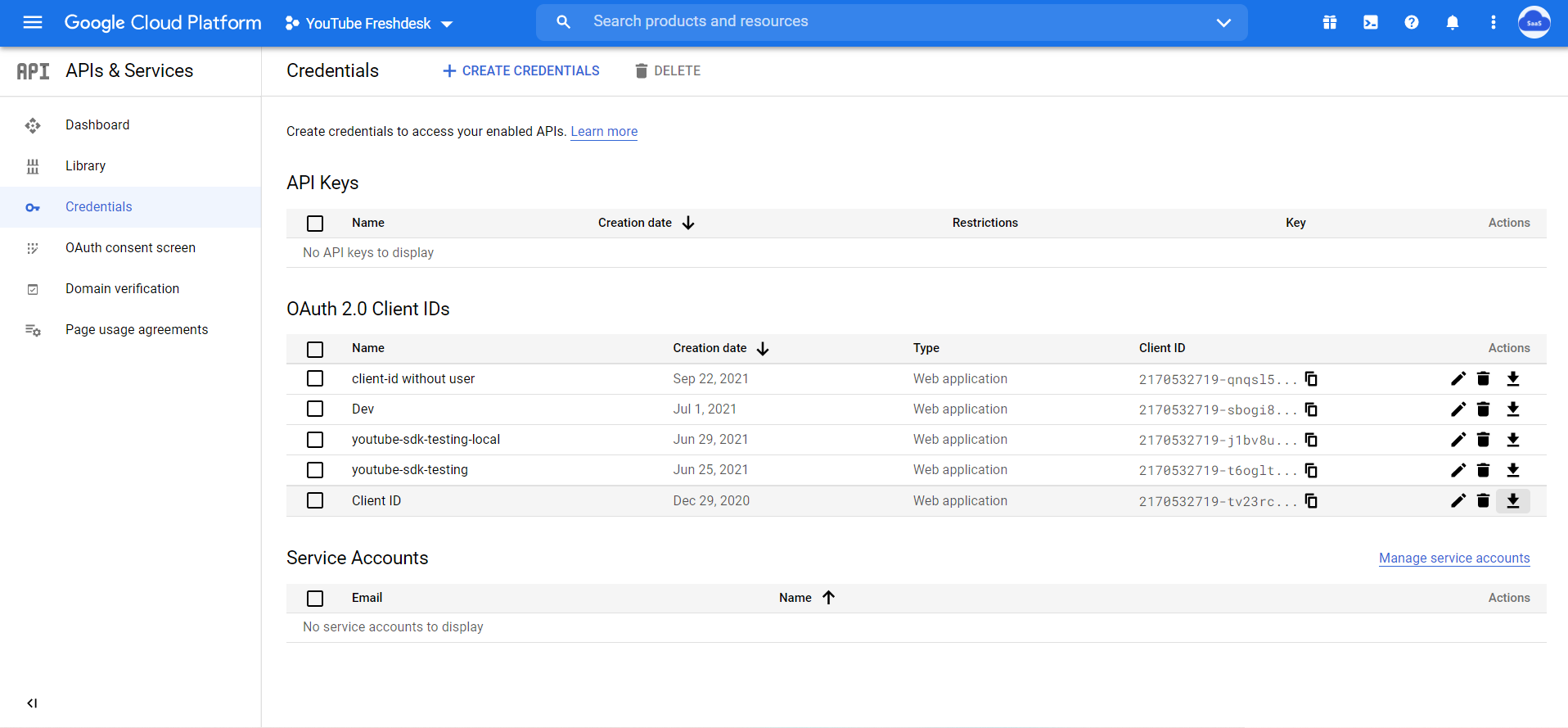This screenshot has height=728, width=1568.
Task: Delete the youtube-sdk-testing-local client
Action: 1483,440
